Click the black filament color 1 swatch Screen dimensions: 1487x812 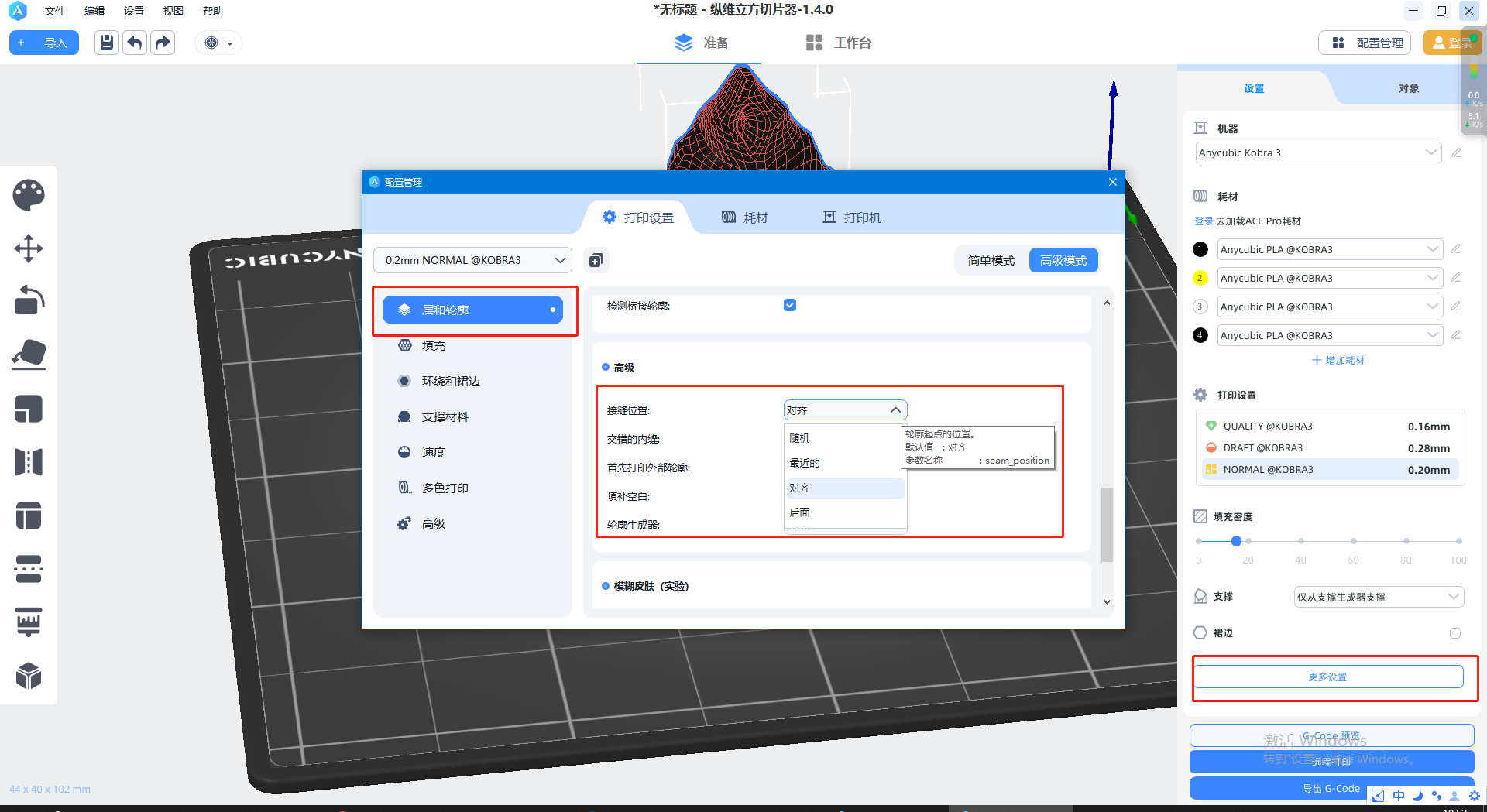coord(1200,249)
